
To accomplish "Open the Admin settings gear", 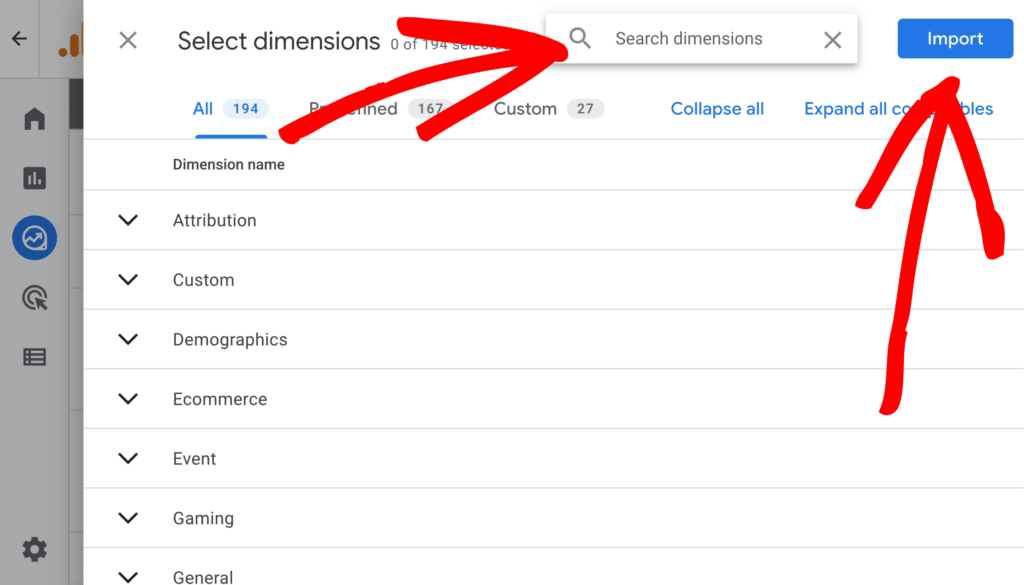I will [34, 549].
